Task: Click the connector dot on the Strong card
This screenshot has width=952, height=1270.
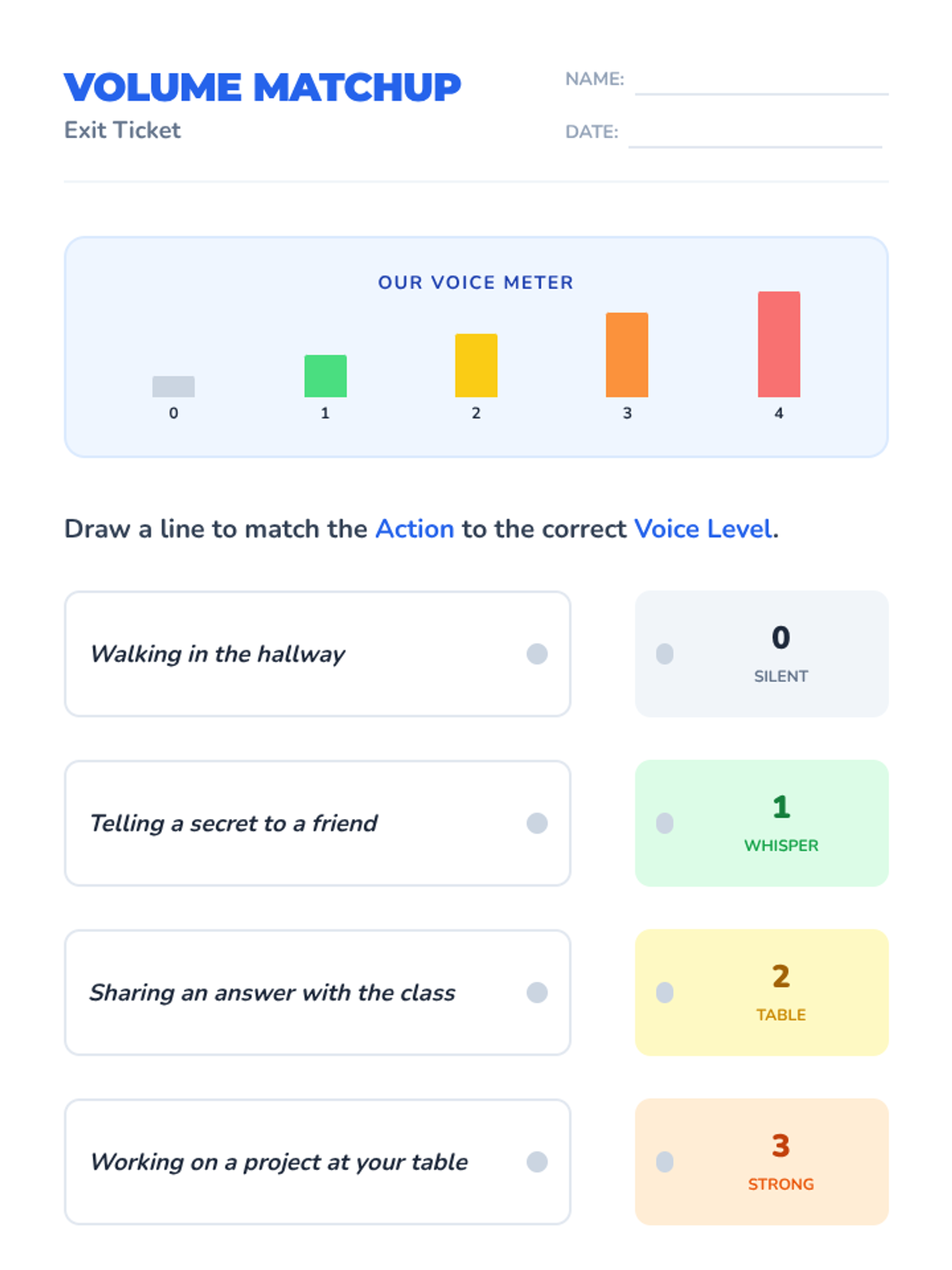Action: (x=665, y=1162)
